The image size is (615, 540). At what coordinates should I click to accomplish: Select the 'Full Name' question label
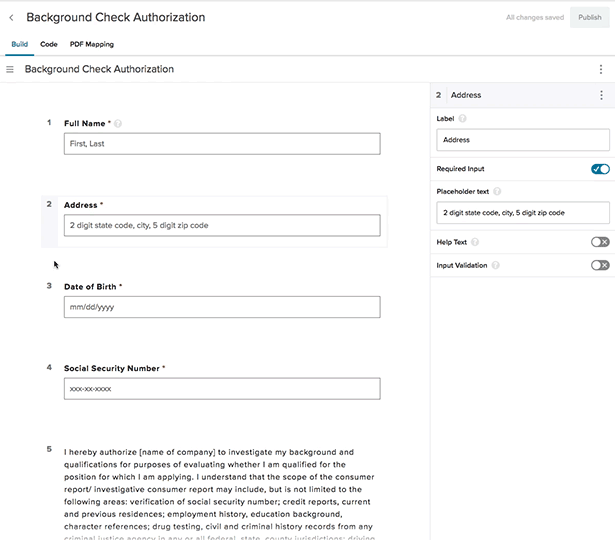pyautogui.click(x=85, y=124)
